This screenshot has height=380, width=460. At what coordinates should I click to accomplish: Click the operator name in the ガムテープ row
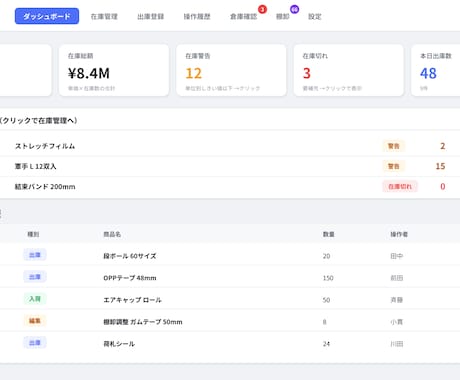point(397,322)
